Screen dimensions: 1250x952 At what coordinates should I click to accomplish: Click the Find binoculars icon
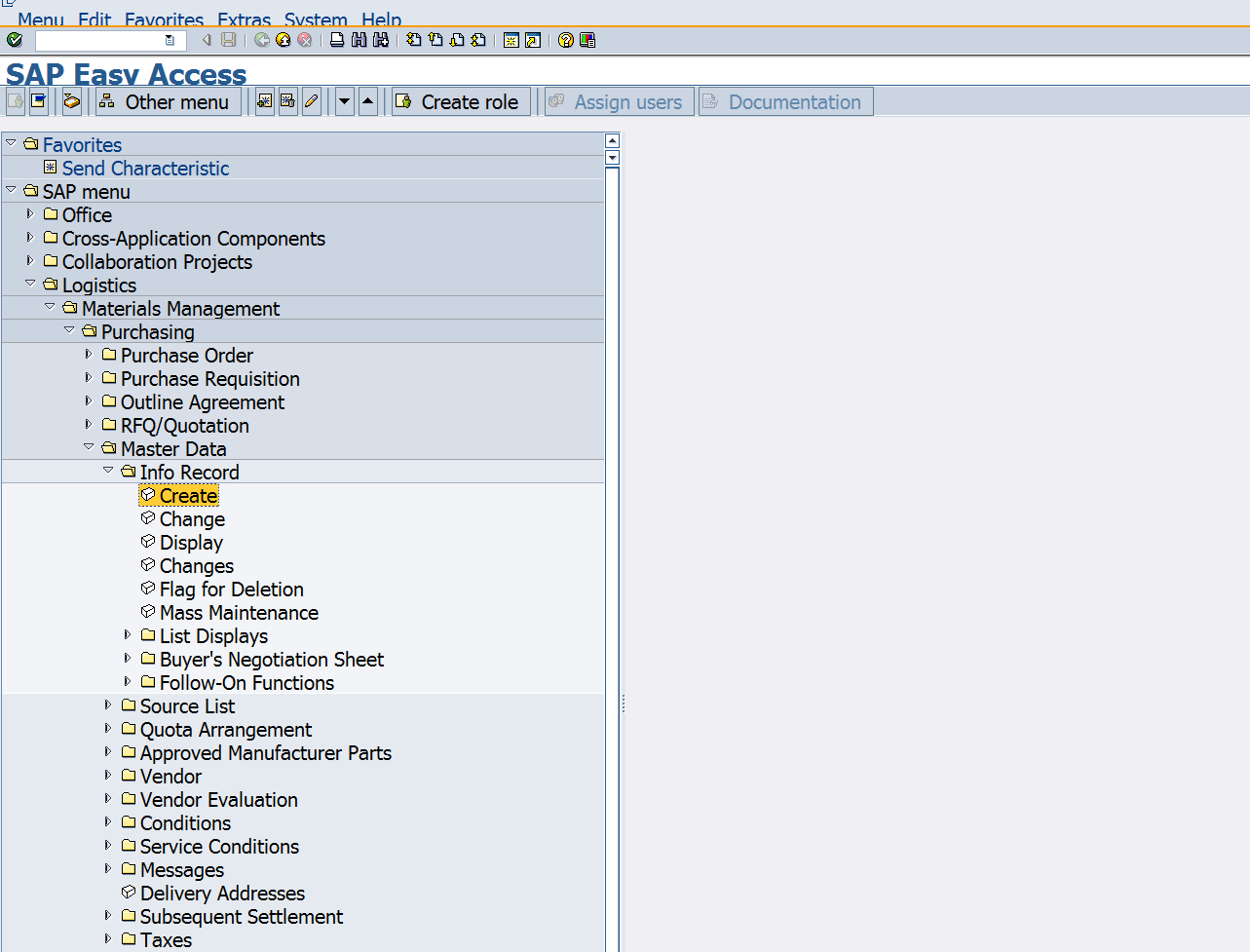[359, 40]
